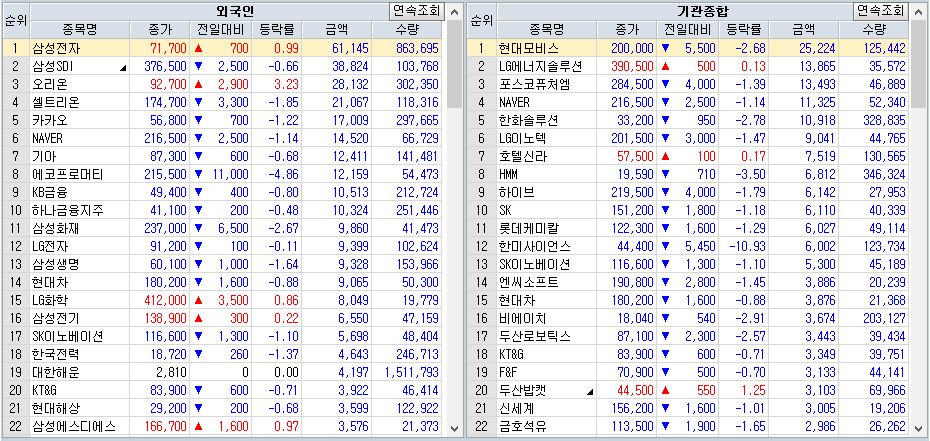Image resolution: width=930 pixels, height=441 pixels.
Task: Select LG전자 stock name
Action: pyautogui.click(x=51, y=247)
